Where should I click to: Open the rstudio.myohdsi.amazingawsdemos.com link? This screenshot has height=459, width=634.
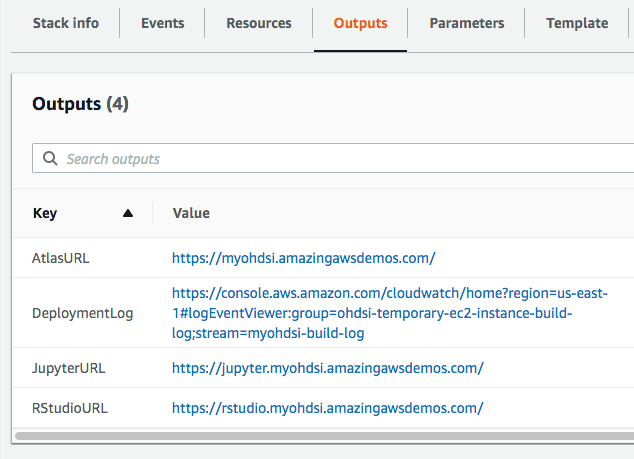coord(327,407)
